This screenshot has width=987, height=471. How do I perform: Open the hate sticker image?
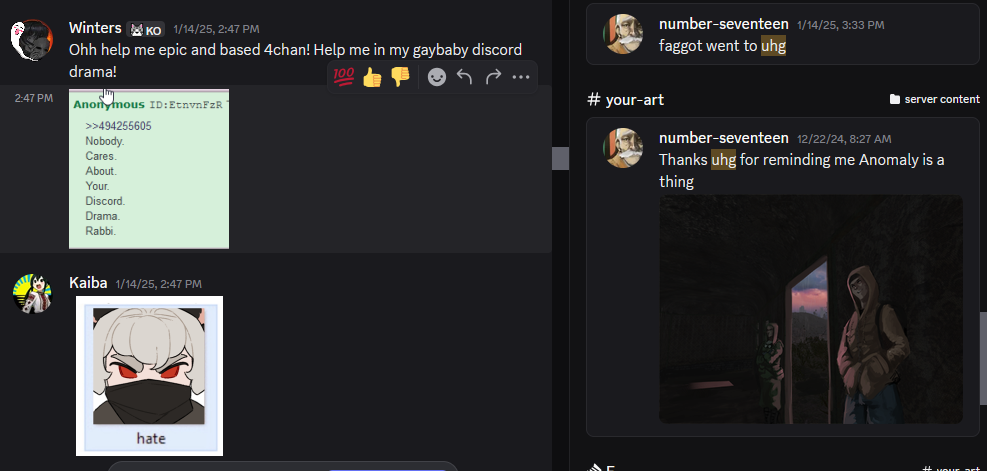[149, 375]
